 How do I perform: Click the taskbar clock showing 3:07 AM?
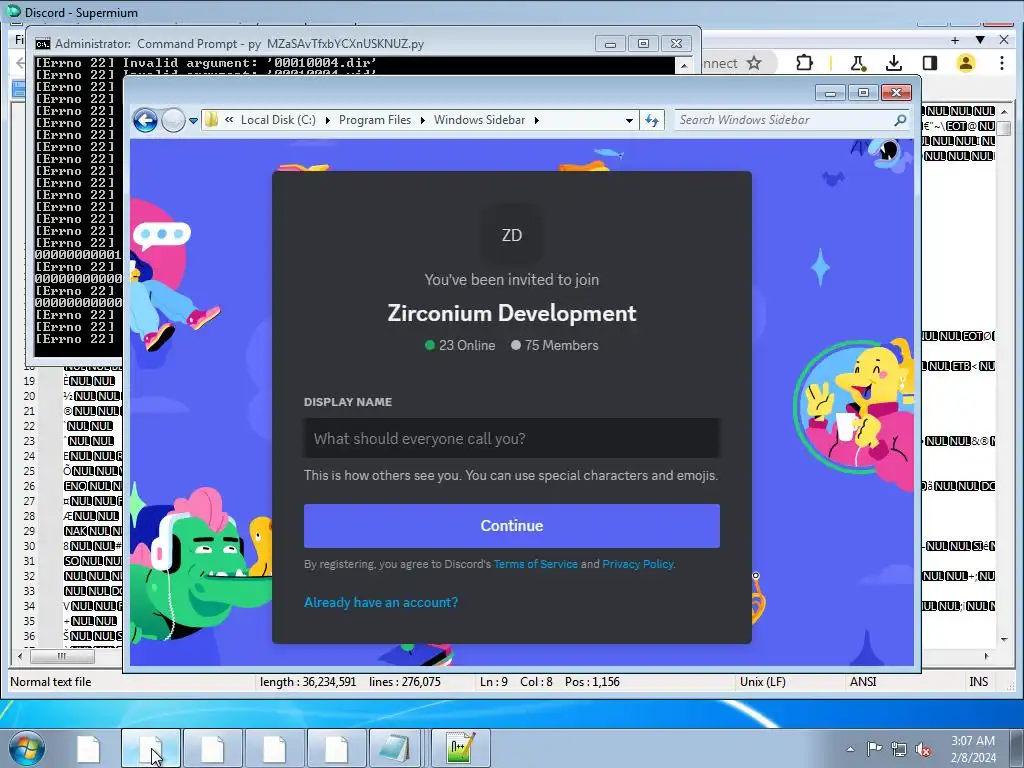coord(973,749)
